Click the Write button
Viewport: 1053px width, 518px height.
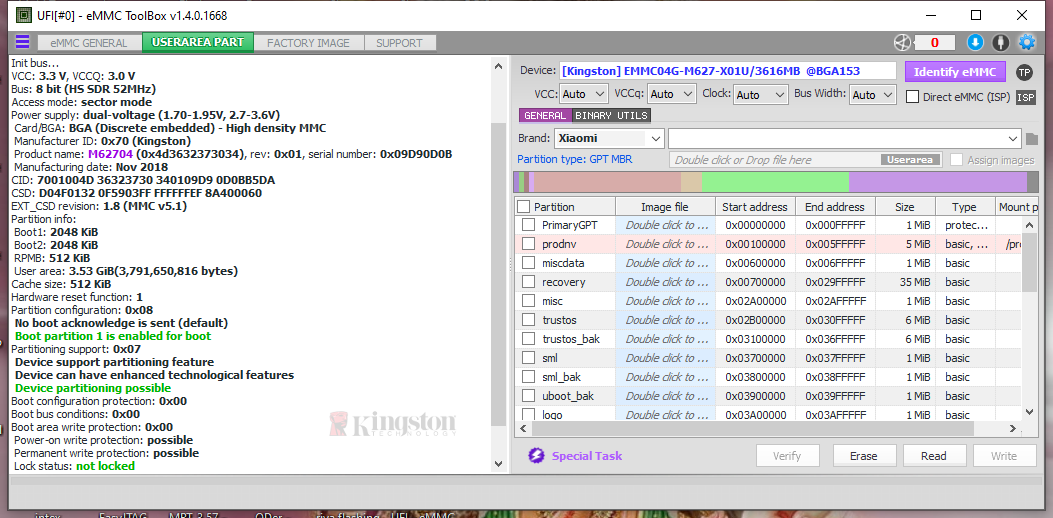(1004, 456)
